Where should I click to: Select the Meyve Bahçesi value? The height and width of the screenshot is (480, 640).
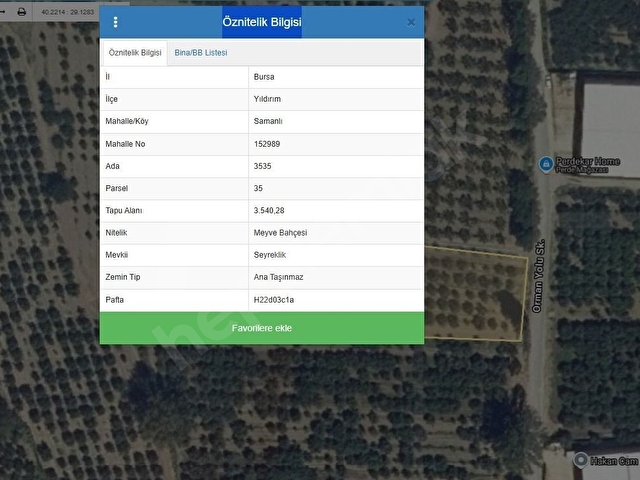tap(280, 233)
